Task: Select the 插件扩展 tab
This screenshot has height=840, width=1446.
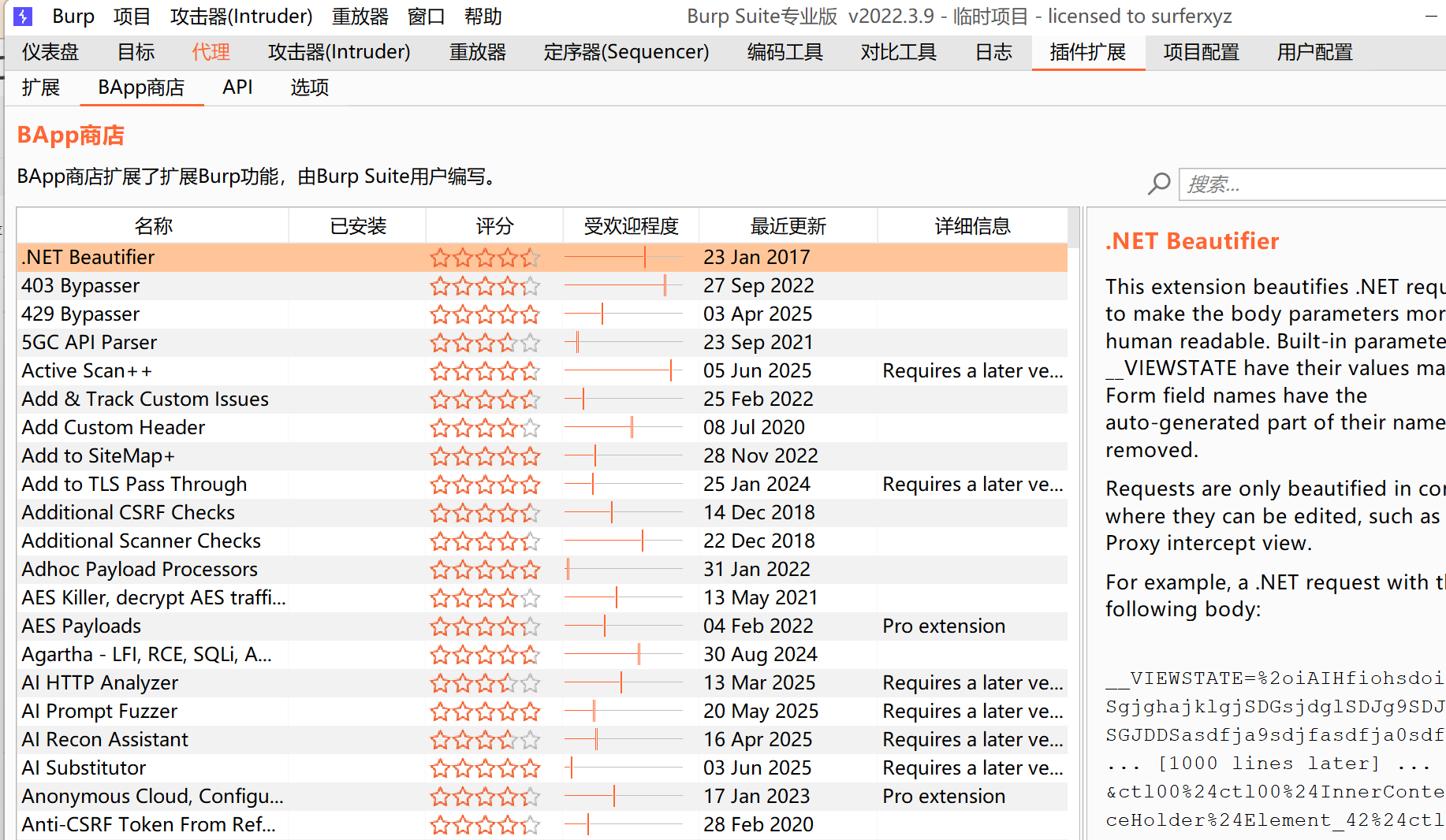Action: tap(1088, 52)
